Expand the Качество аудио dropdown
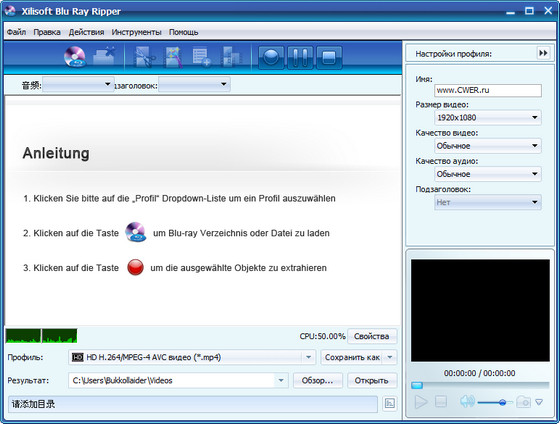Image resolution: width=560 pixels, height=424 pixels. point(488,174)
